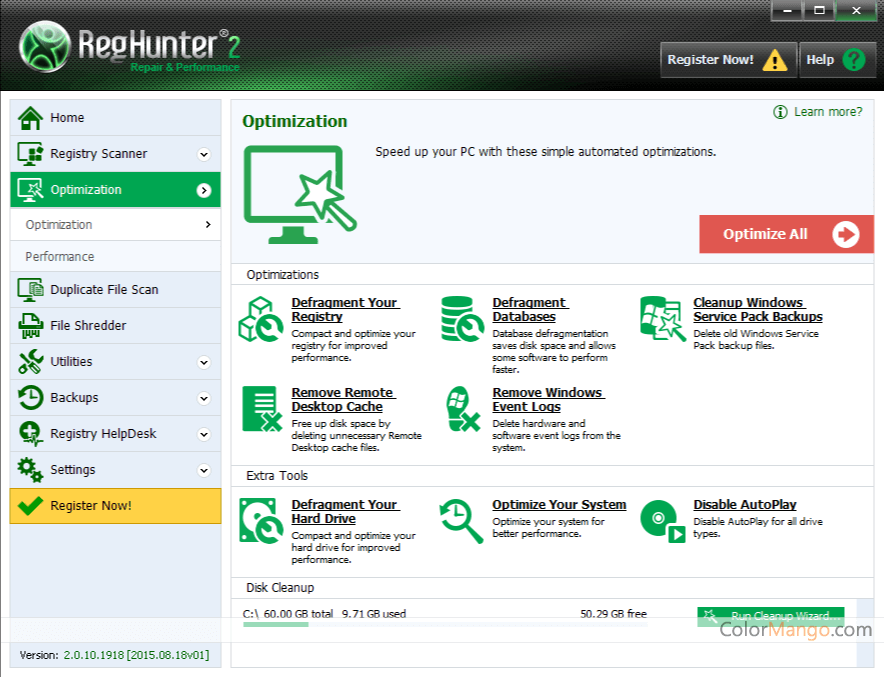
Task: Click the Optimization sidebar icon
Action: 30,190
